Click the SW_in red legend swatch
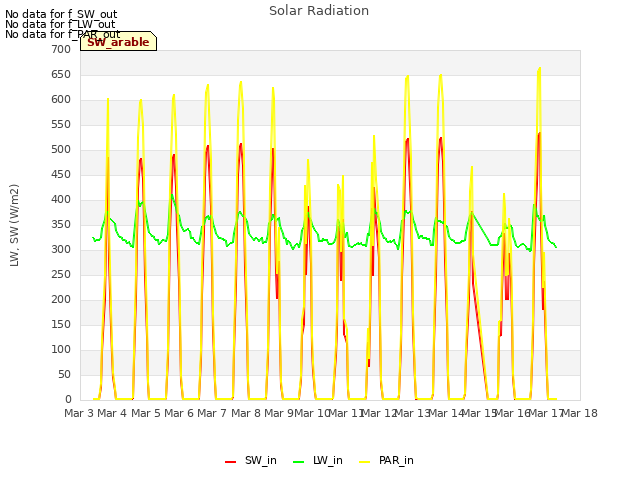The image size is (640, 480). click(230, 461)
